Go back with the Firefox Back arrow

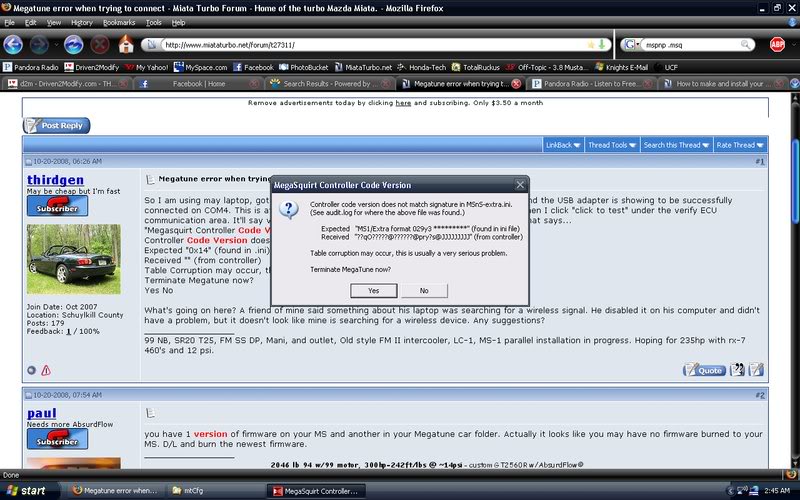[x=13, y=45]
